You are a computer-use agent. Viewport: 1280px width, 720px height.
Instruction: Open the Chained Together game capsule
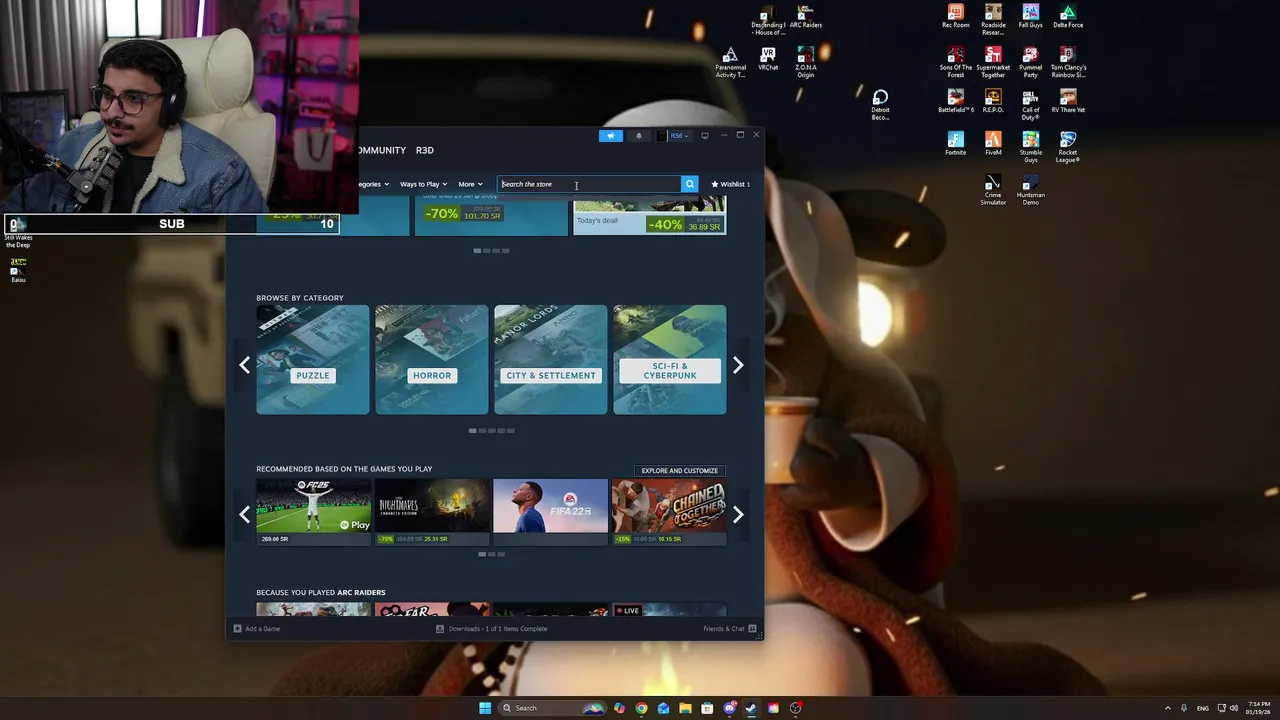point(669,512)
